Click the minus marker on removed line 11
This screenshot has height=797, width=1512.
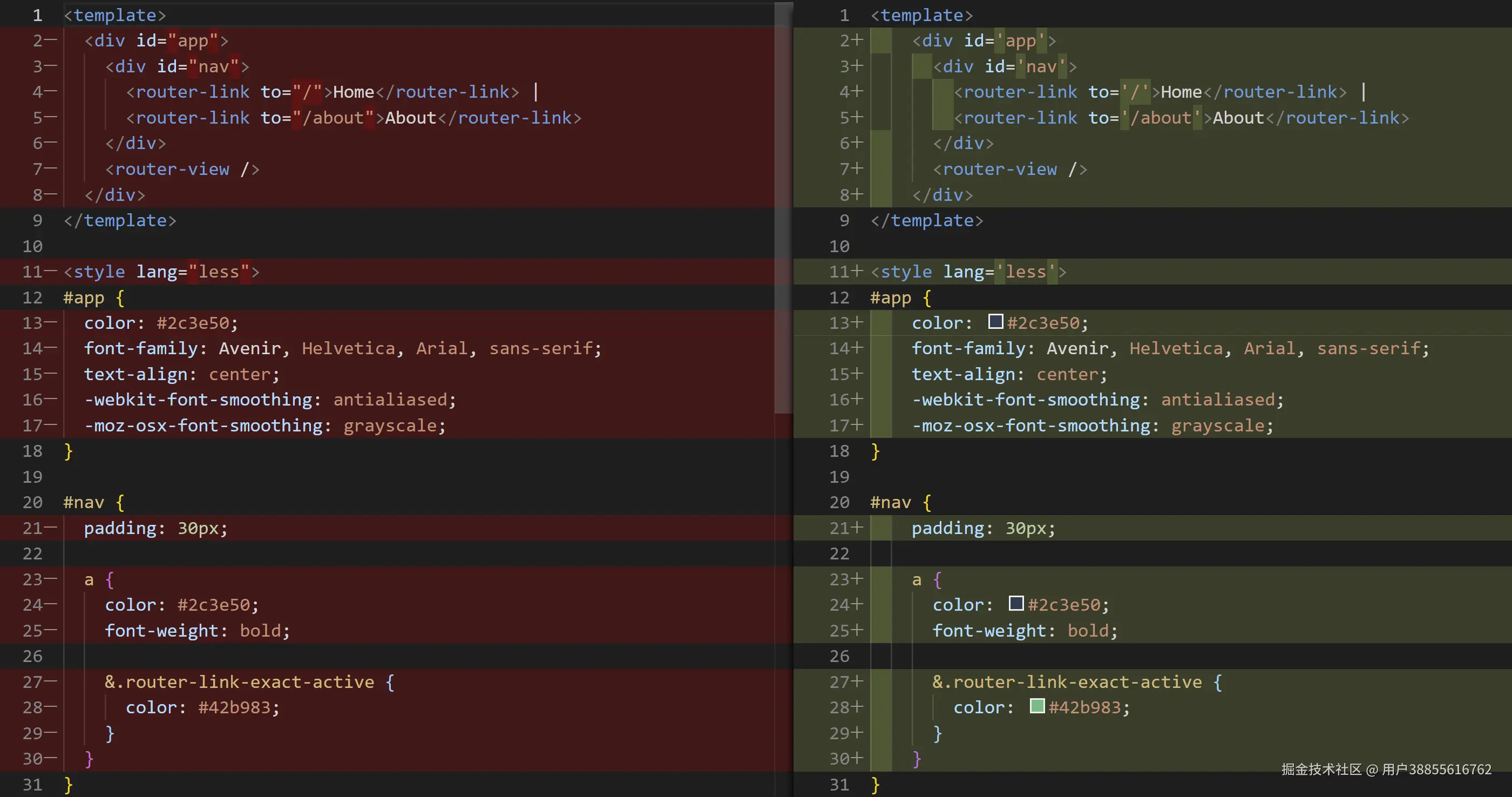coord(51,272)
